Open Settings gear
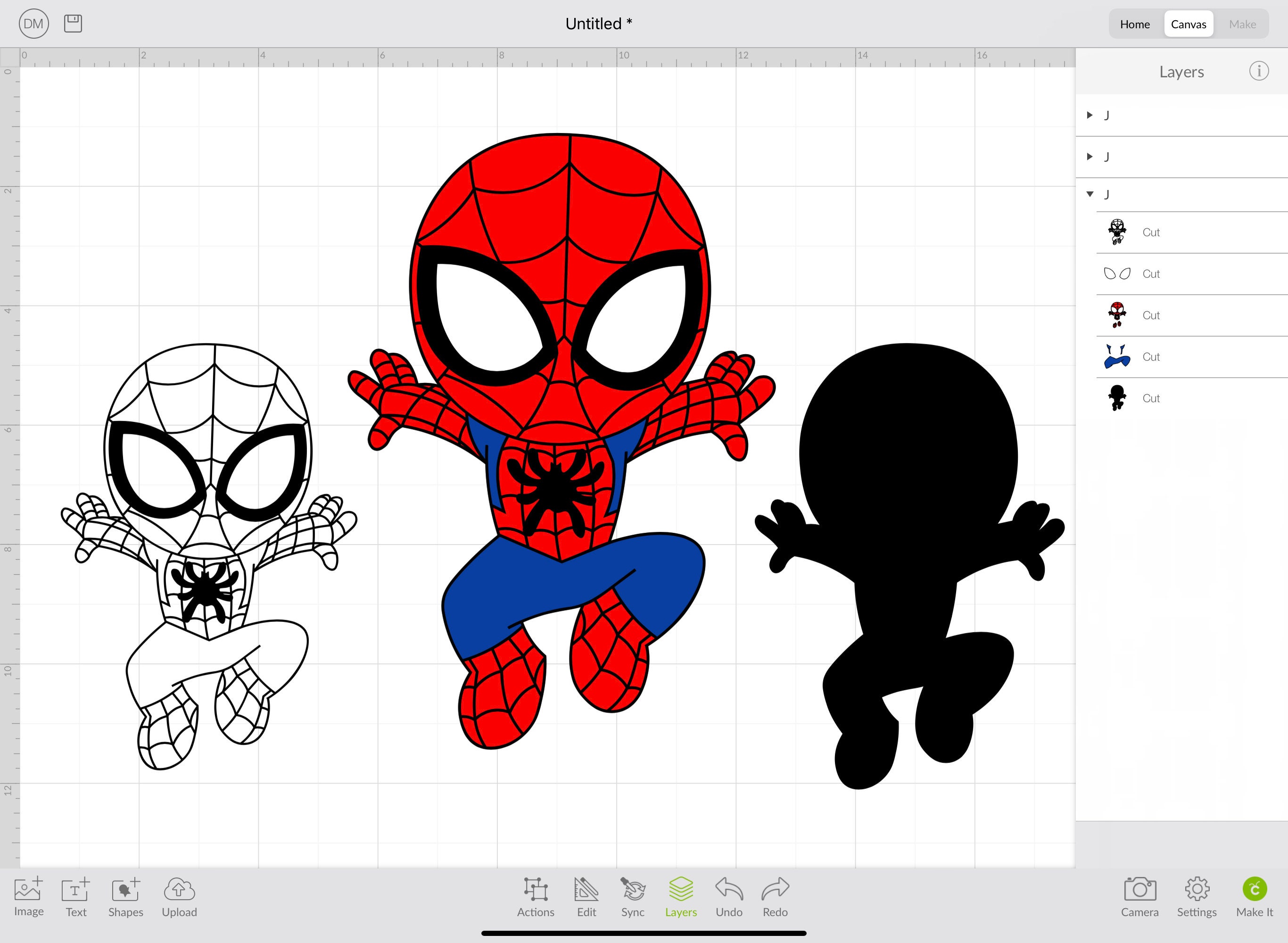Image resolution: width=1288 pixels, height=943 pixels. (1197, 897)
